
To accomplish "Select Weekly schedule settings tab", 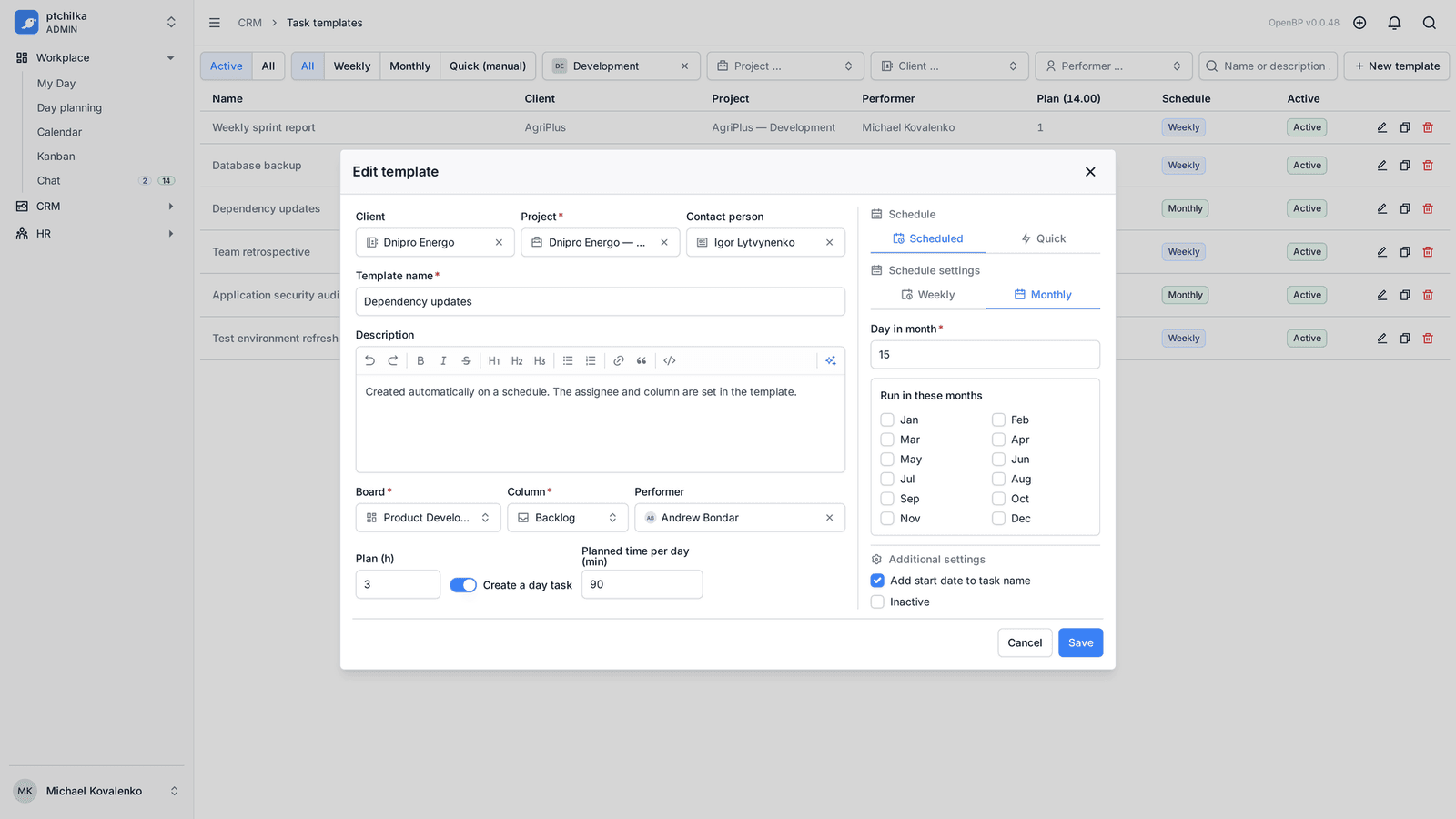I will 928,295.
